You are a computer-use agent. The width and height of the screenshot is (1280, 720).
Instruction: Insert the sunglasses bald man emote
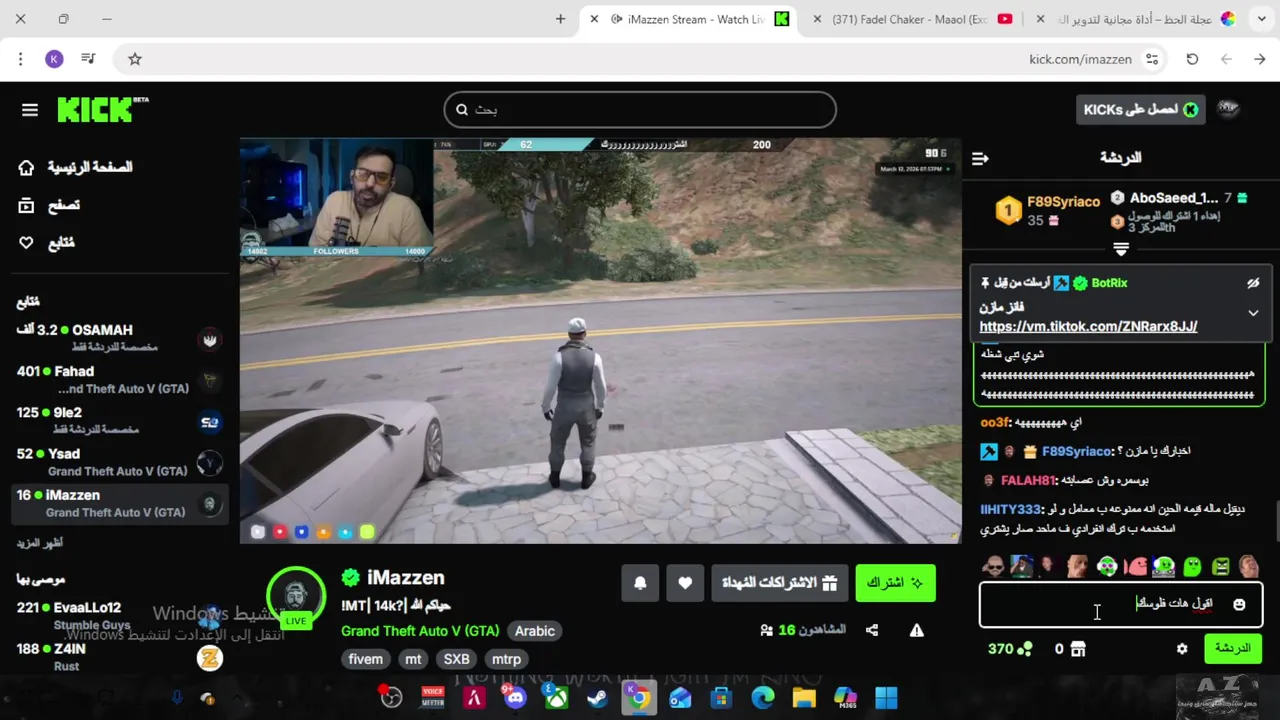pyautogui.click(x=993, y=567)
